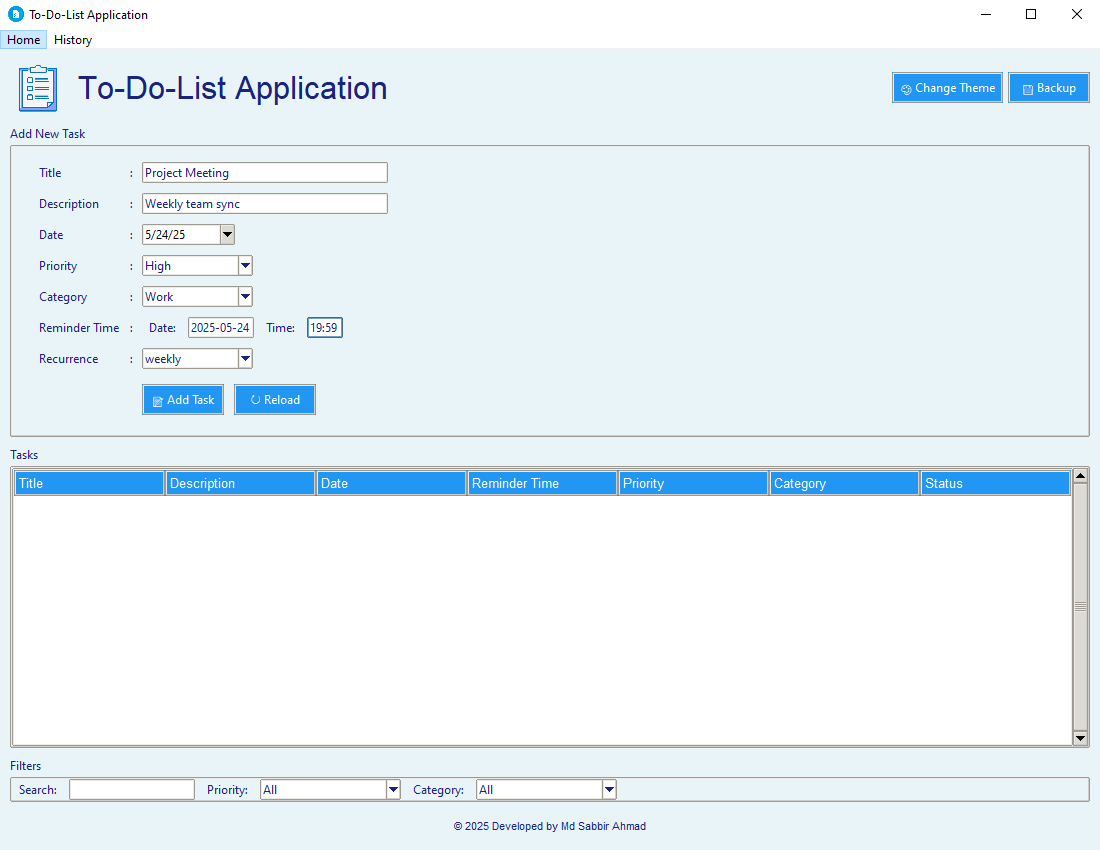Switch to the History tab
The height and width of the screenshot is (850, 1100).
(73, 40)
